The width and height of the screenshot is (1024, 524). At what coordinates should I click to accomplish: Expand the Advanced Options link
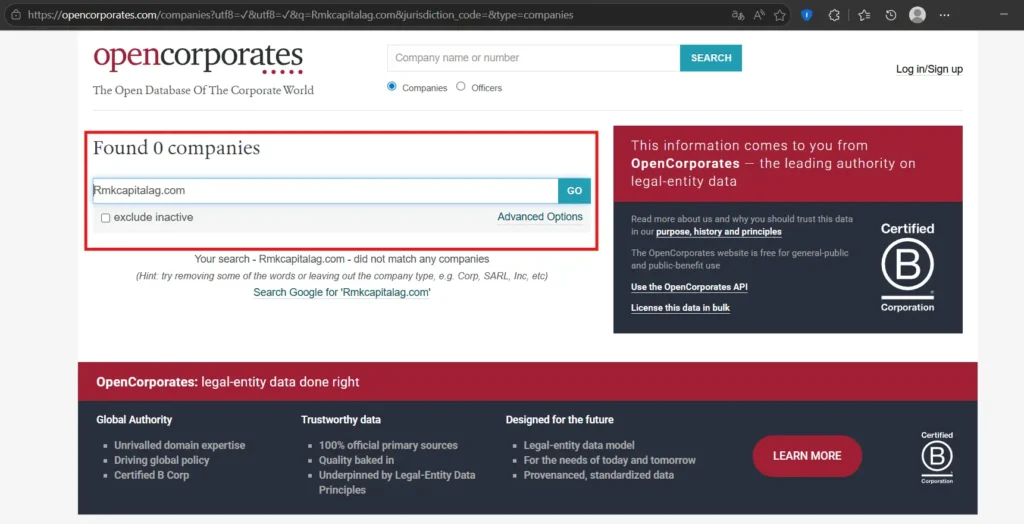[540, 217]
